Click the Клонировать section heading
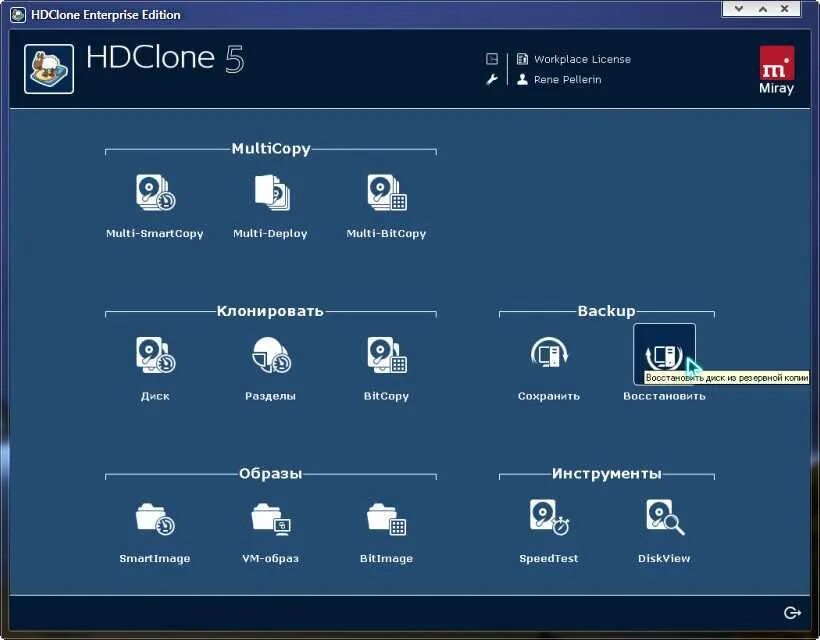 point(270,311)
